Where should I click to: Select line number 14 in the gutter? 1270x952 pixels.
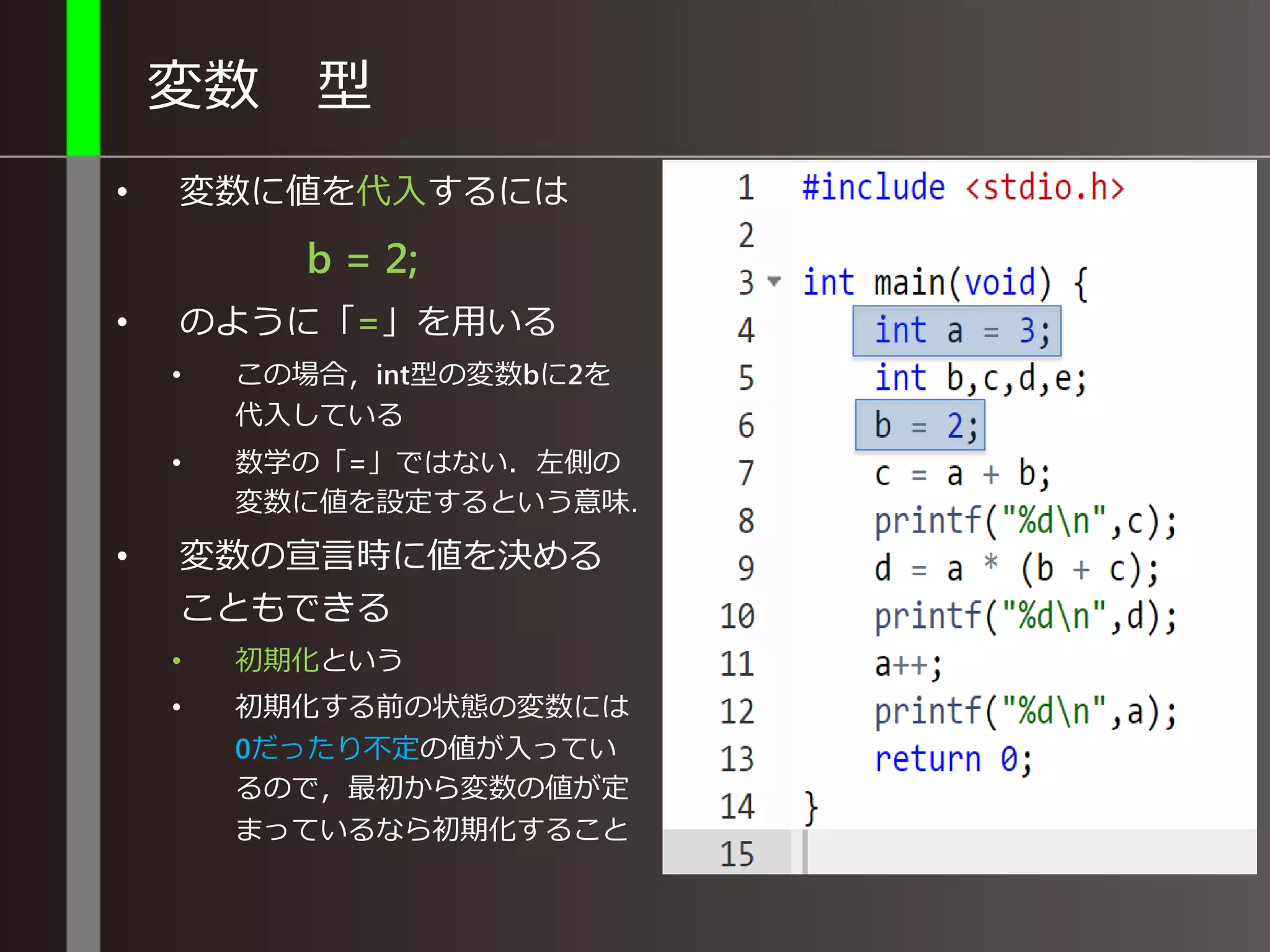[x=737, y=807]
